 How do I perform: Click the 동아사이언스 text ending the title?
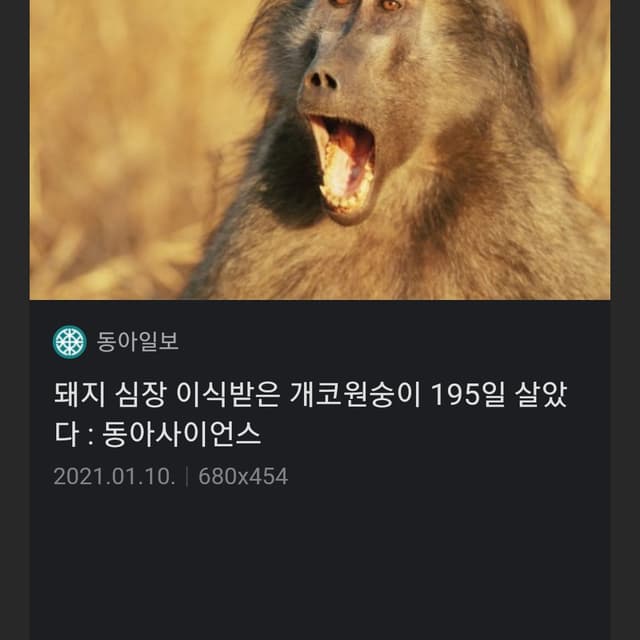(181, 433)
